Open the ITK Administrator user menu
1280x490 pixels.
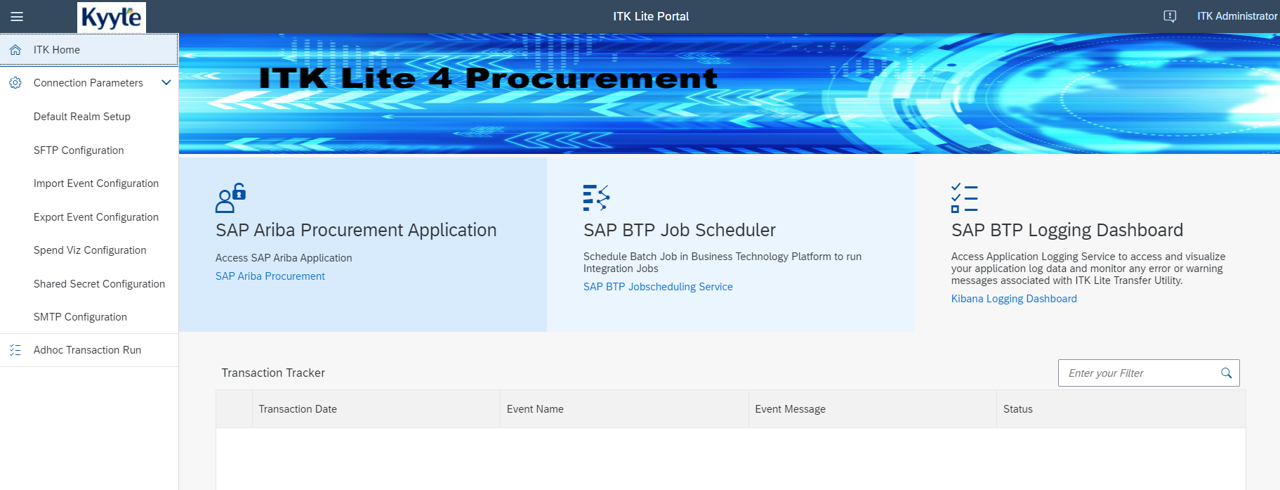pyautogui.click(x=1237, y=16)
